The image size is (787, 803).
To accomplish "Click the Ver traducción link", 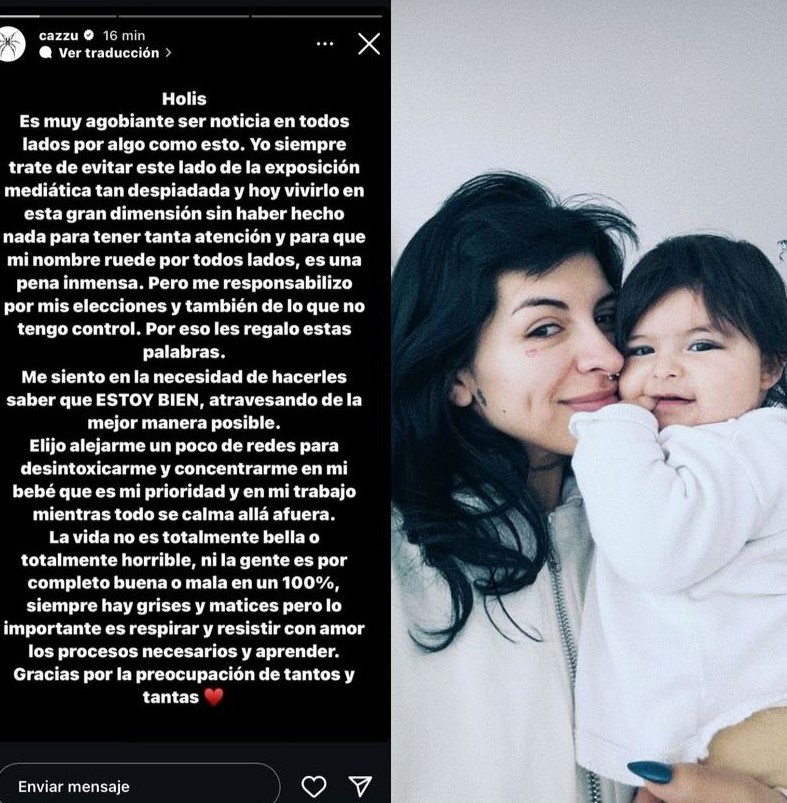I will 109,53.
